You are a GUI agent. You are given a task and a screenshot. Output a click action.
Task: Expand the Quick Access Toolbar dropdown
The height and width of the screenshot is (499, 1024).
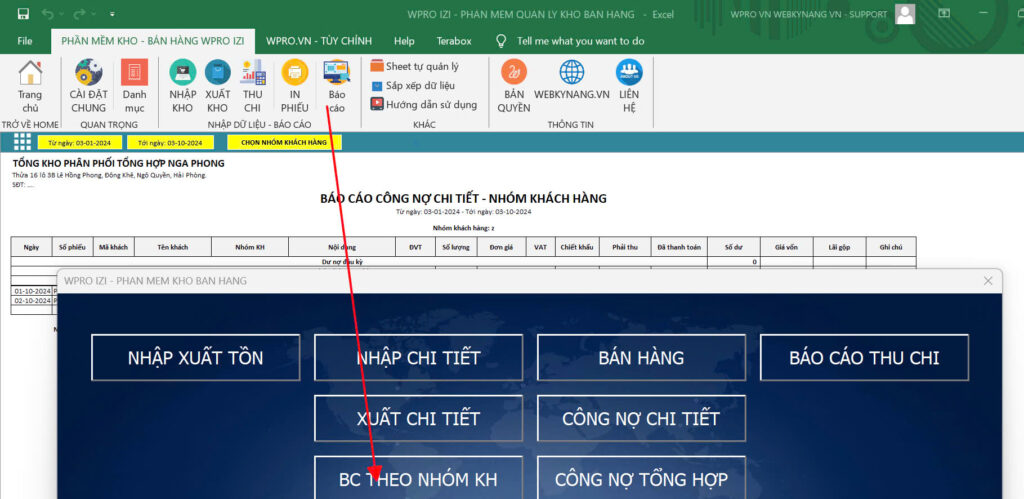pos(112,14)
